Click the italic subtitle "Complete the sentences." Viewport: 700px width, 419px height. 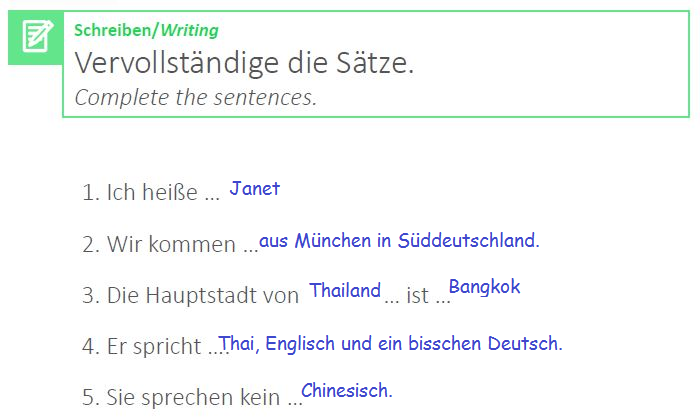click(195, 97)
